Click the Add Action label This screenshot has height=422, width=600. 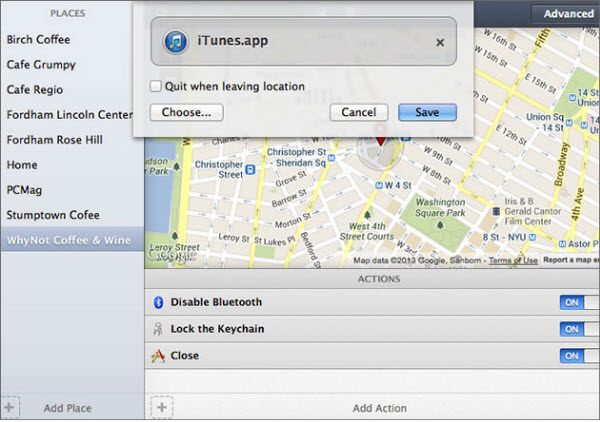pyautogui.click(x=380, y=408)
